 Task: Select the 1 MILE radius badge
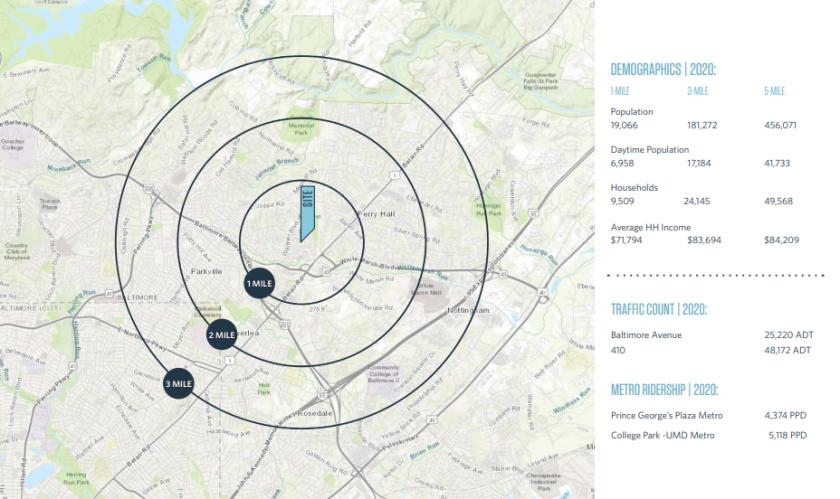260,284
